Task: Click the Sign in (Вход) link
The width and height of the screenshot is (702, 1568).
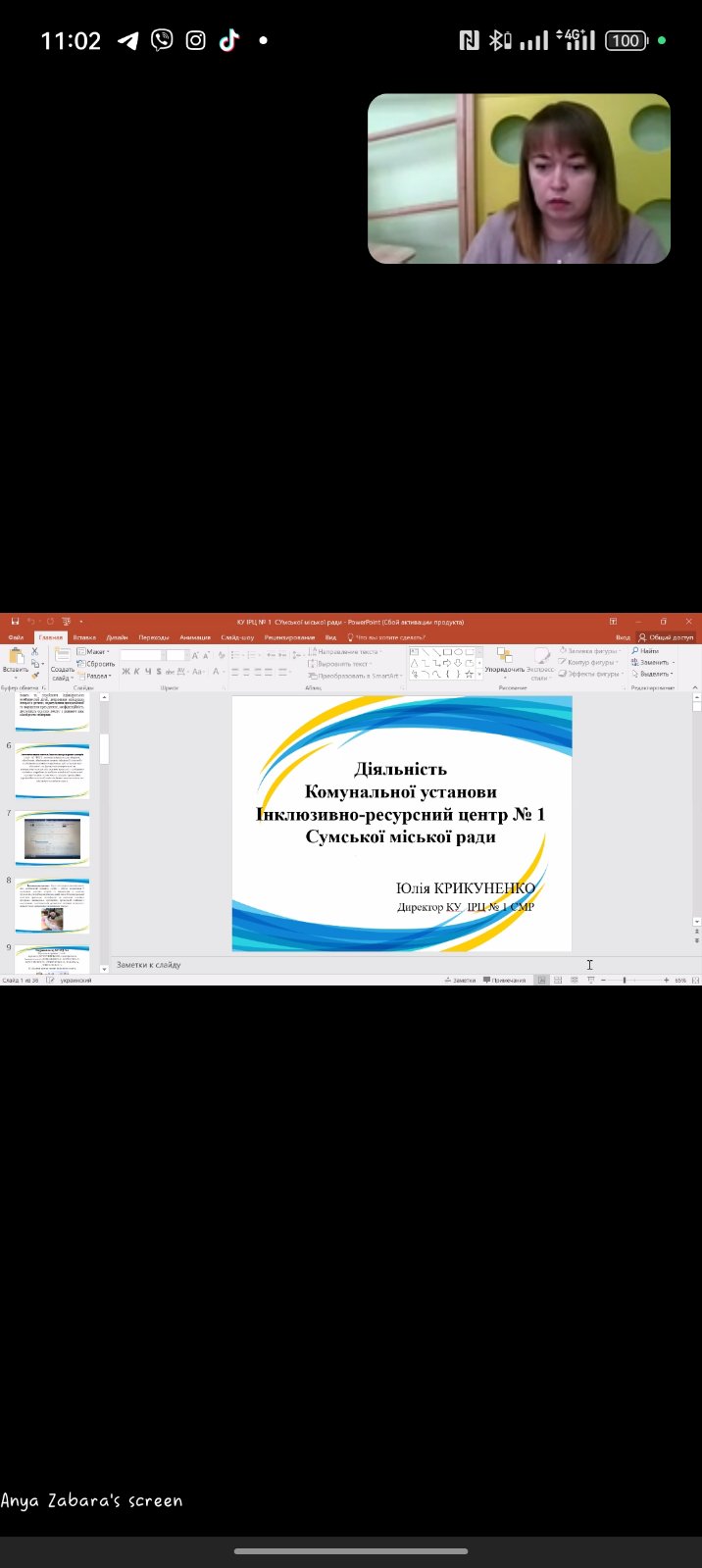Action: click(x=623, y=637)
